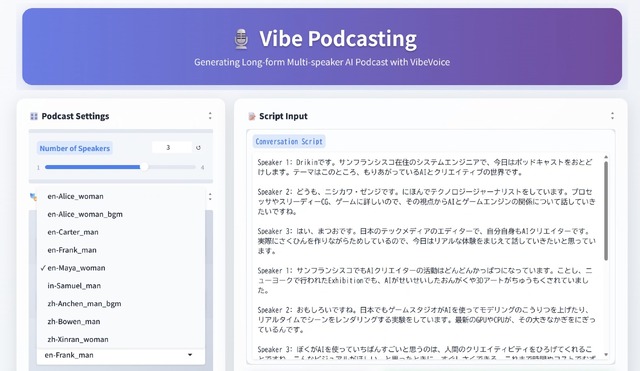This screenshot has width=640, height=371.
Task: Adjust the Number of Speakers slider handle
Action: [144, 167]
